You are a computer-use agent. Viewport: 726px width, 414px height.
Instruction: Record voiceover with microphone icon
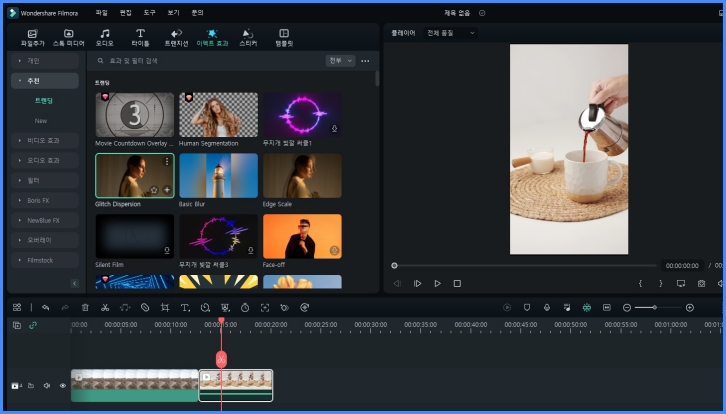point(547,307)
